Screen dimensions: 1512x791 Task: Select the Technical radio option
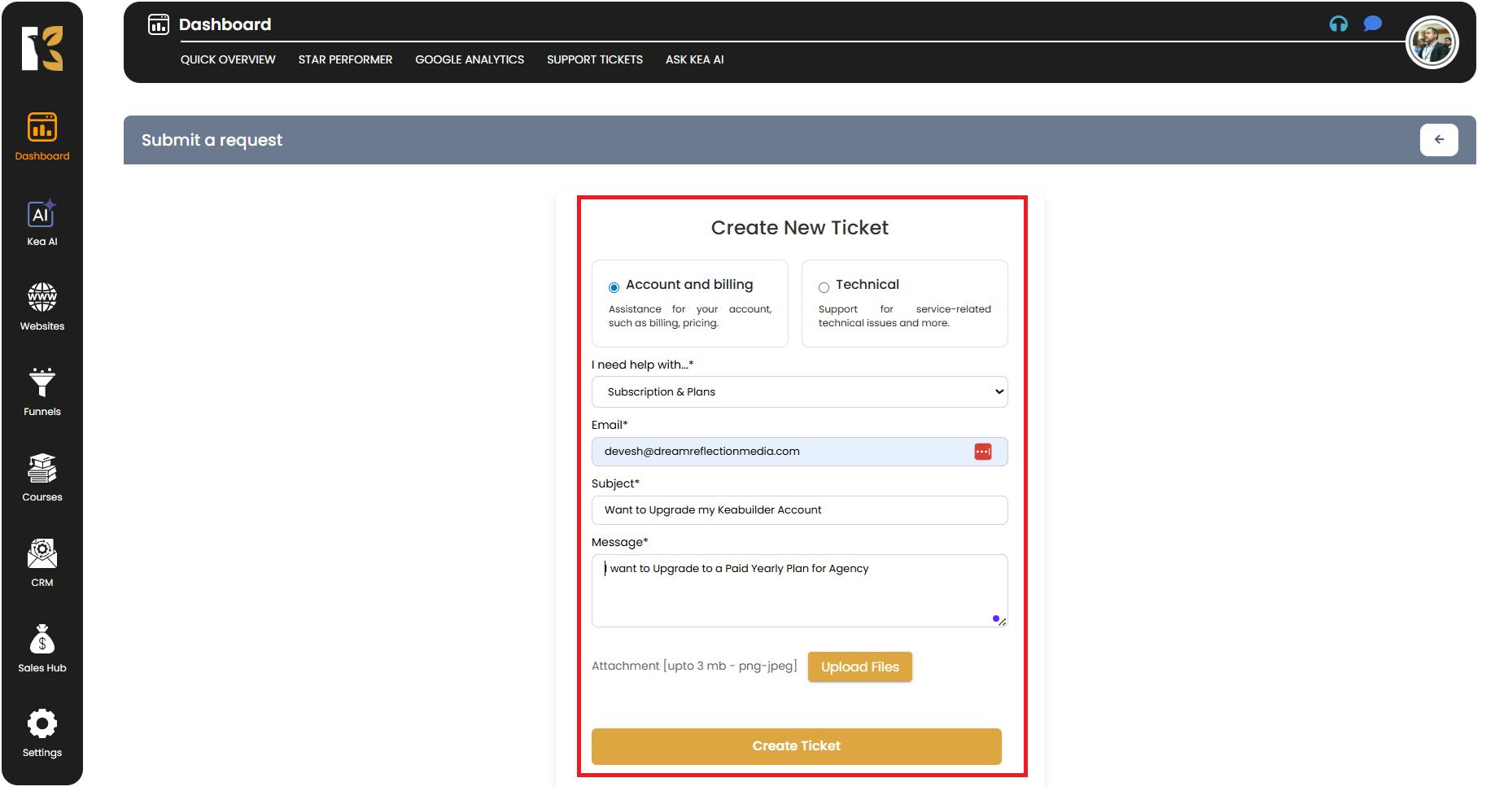824,287
